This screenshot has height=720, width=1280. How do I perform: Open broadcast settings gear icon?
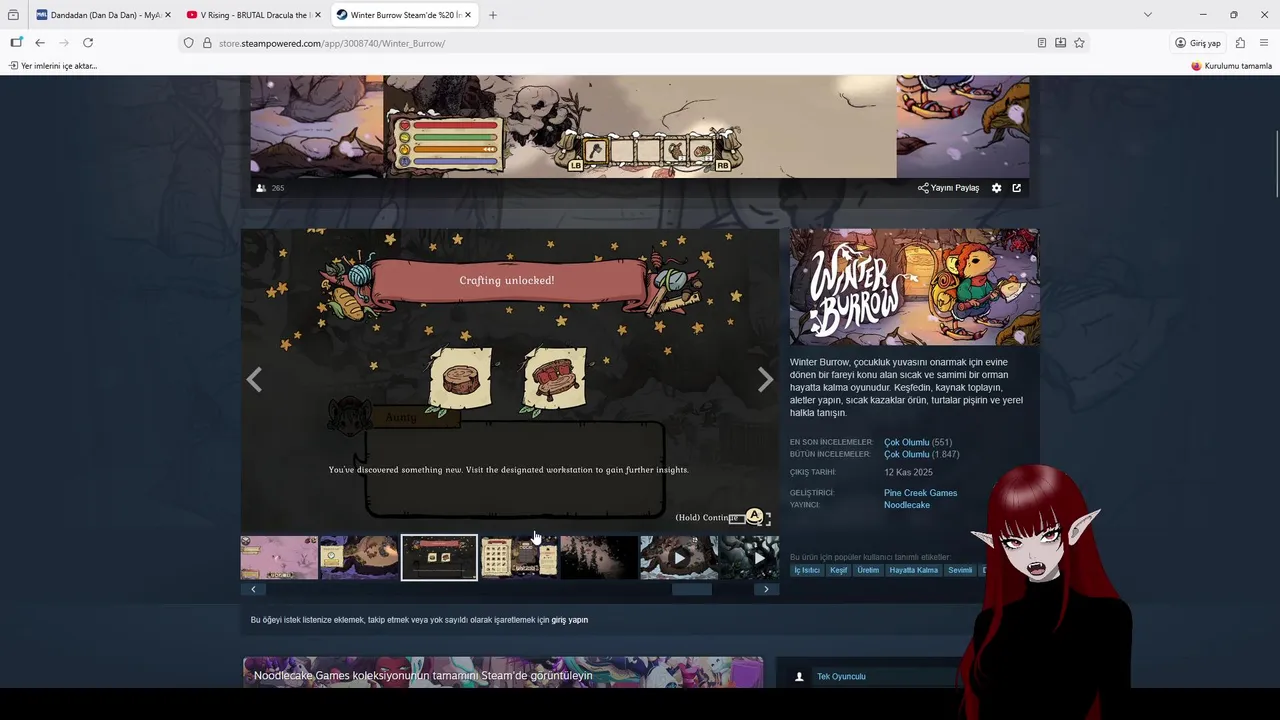(996, 188)
